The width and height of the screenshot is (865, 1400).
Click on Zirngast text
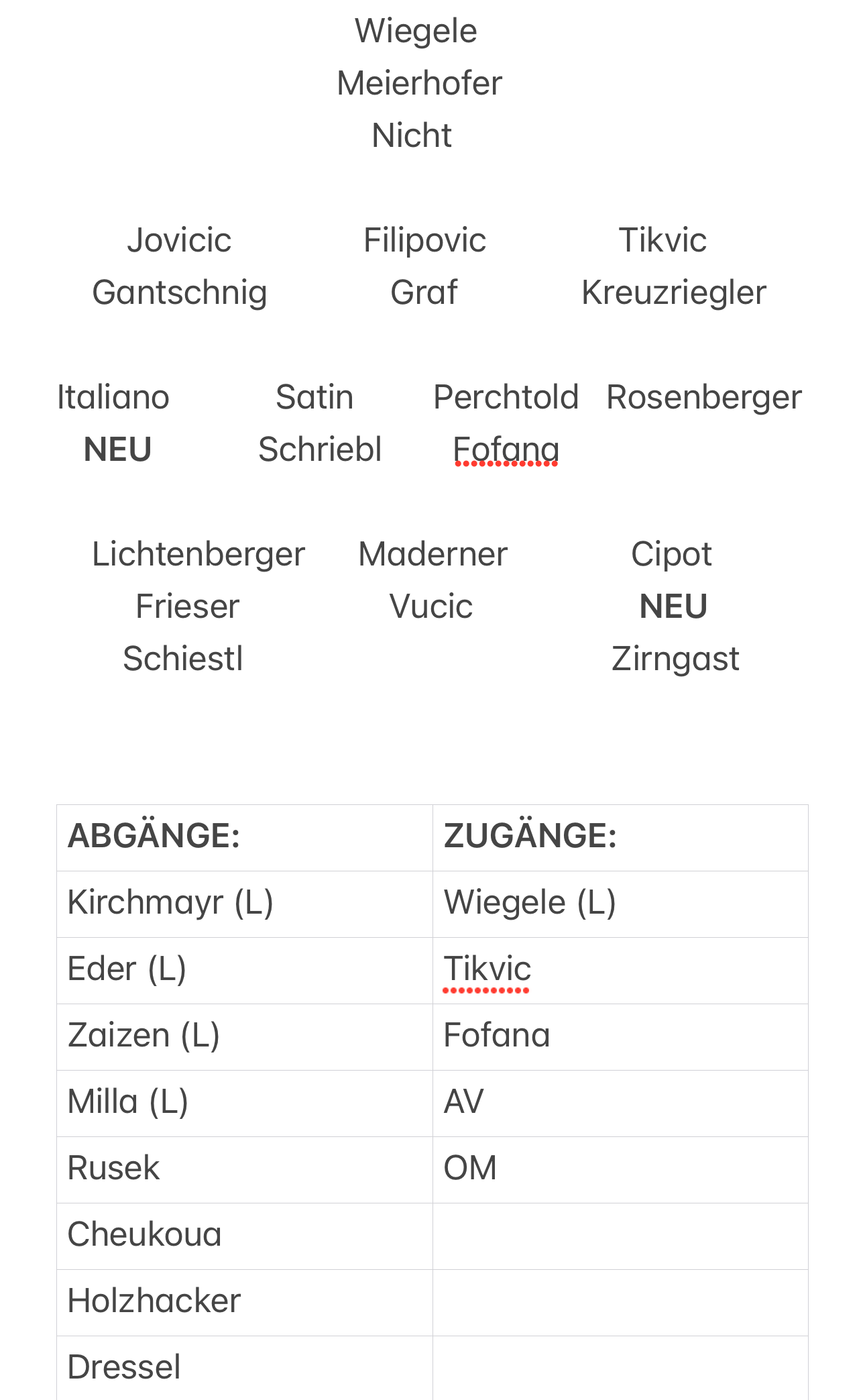click(x=675, y=659)
